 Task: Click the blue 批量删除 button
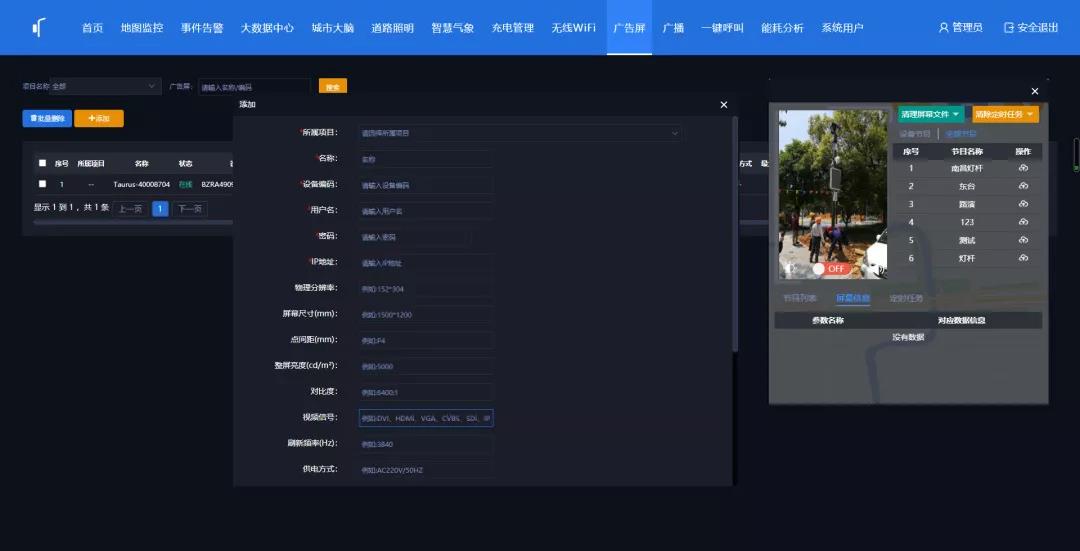point(47,118)
